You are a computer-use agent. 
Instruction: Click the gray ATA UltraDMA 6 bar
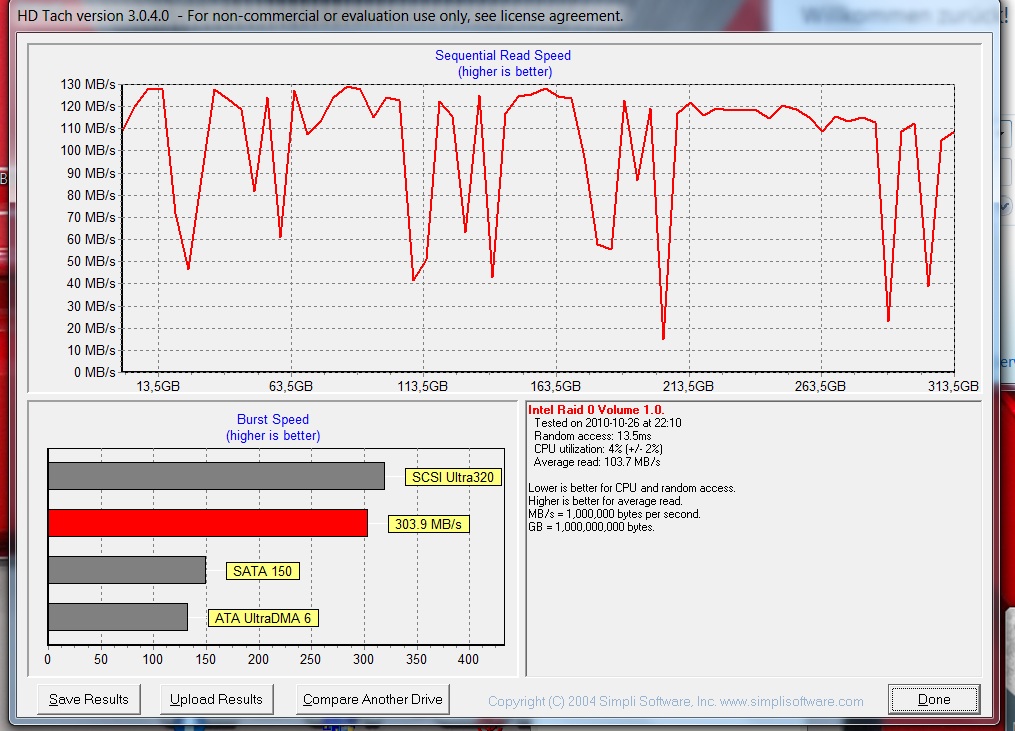click(x=118, y=617)
